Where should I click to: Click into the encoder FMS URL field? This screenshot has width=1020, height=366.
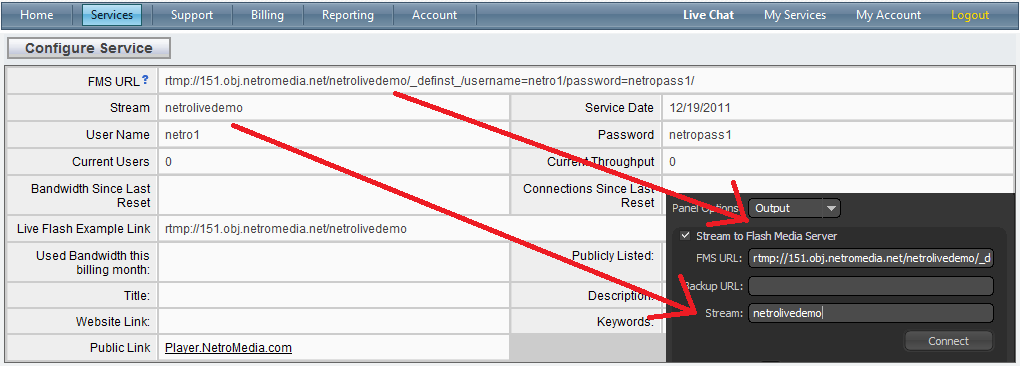point(871,259)
